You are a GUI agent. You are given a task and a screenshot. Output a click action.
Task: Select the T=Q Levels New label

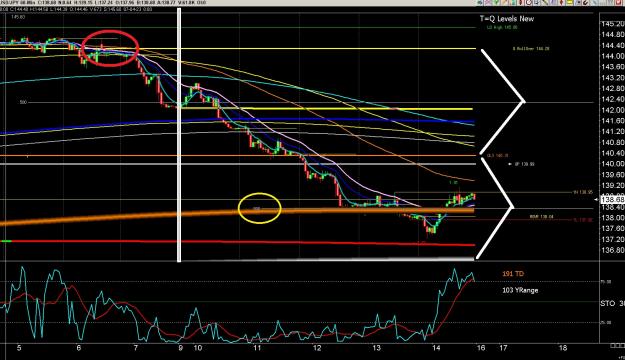507,19
